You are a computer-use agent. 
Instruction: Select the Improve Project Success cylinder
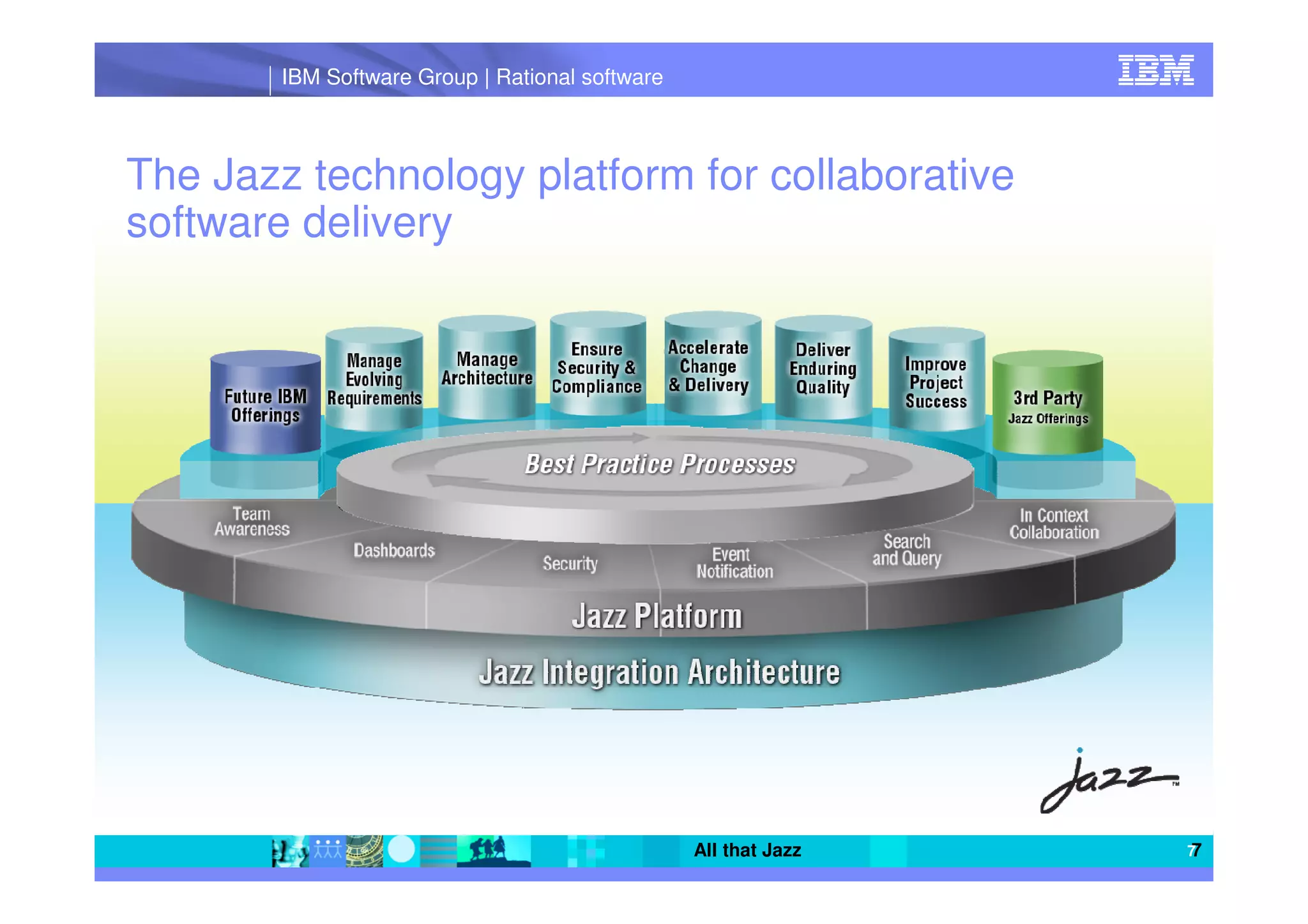(936, 379)
